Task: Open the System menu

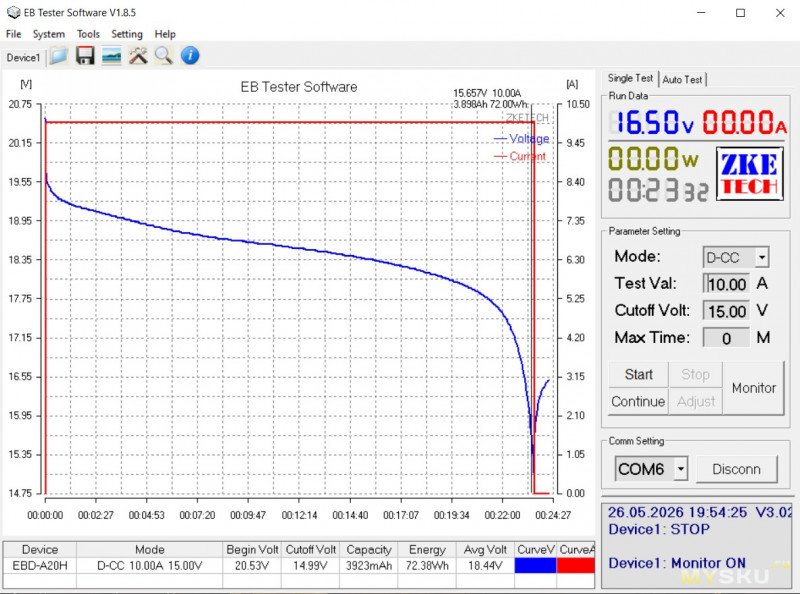Action: tap(49, 34)
